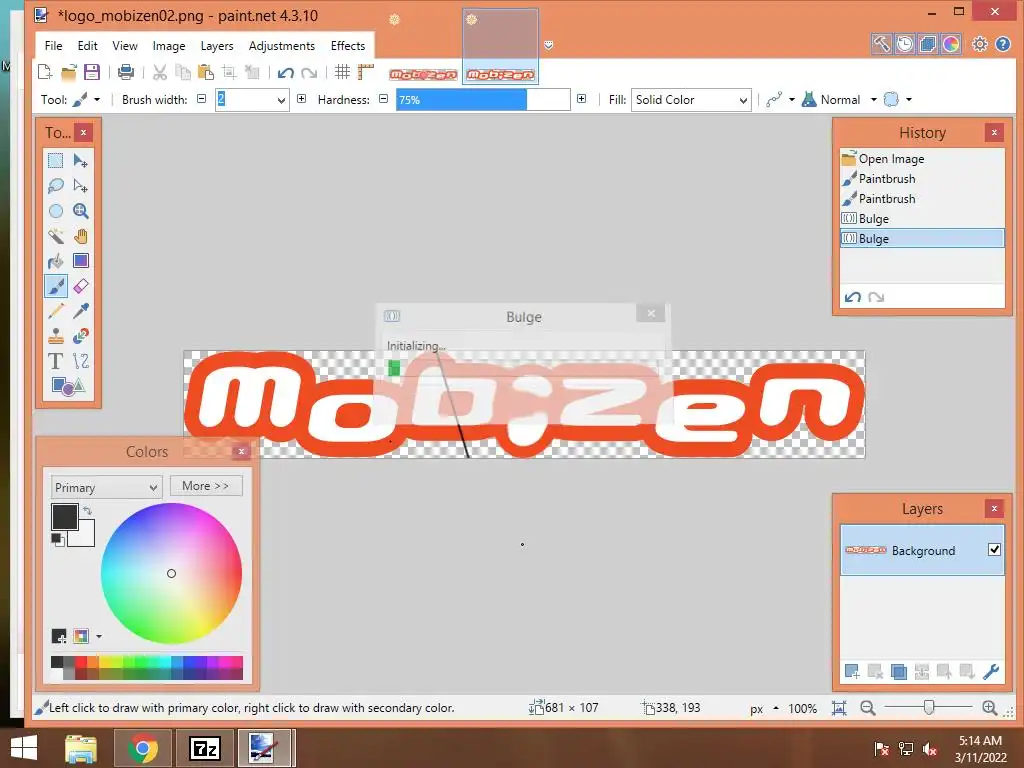
Task: Decrease brush width with minus button
Action: (202, 99)
